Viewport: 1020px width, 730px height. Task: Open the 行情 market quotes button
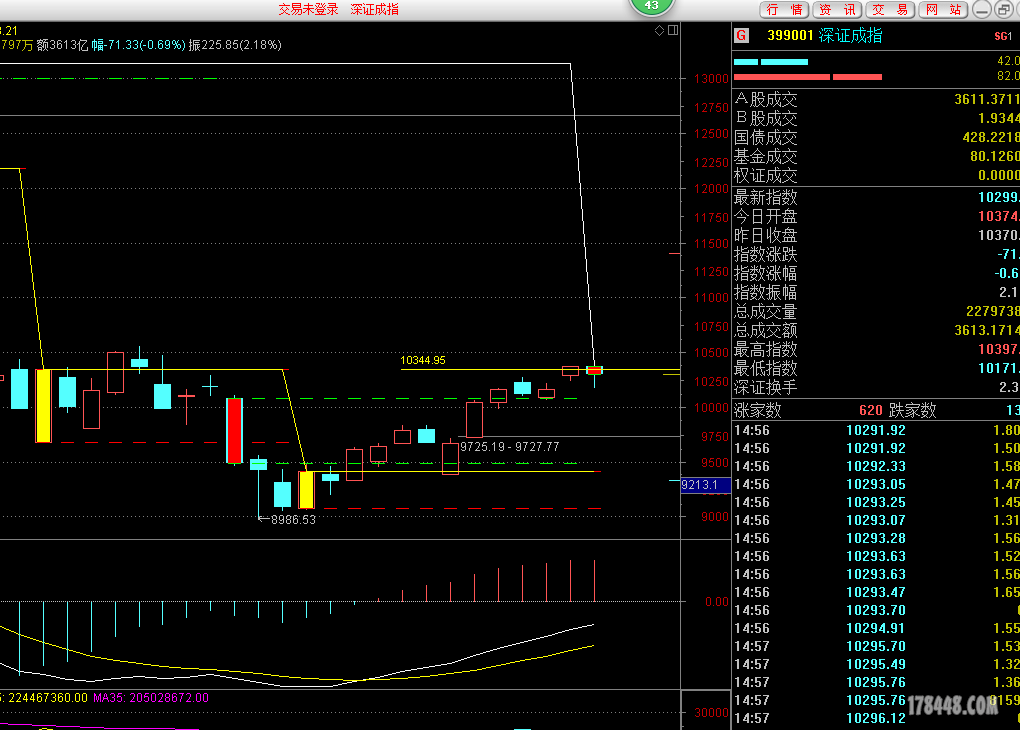(784, 9)
